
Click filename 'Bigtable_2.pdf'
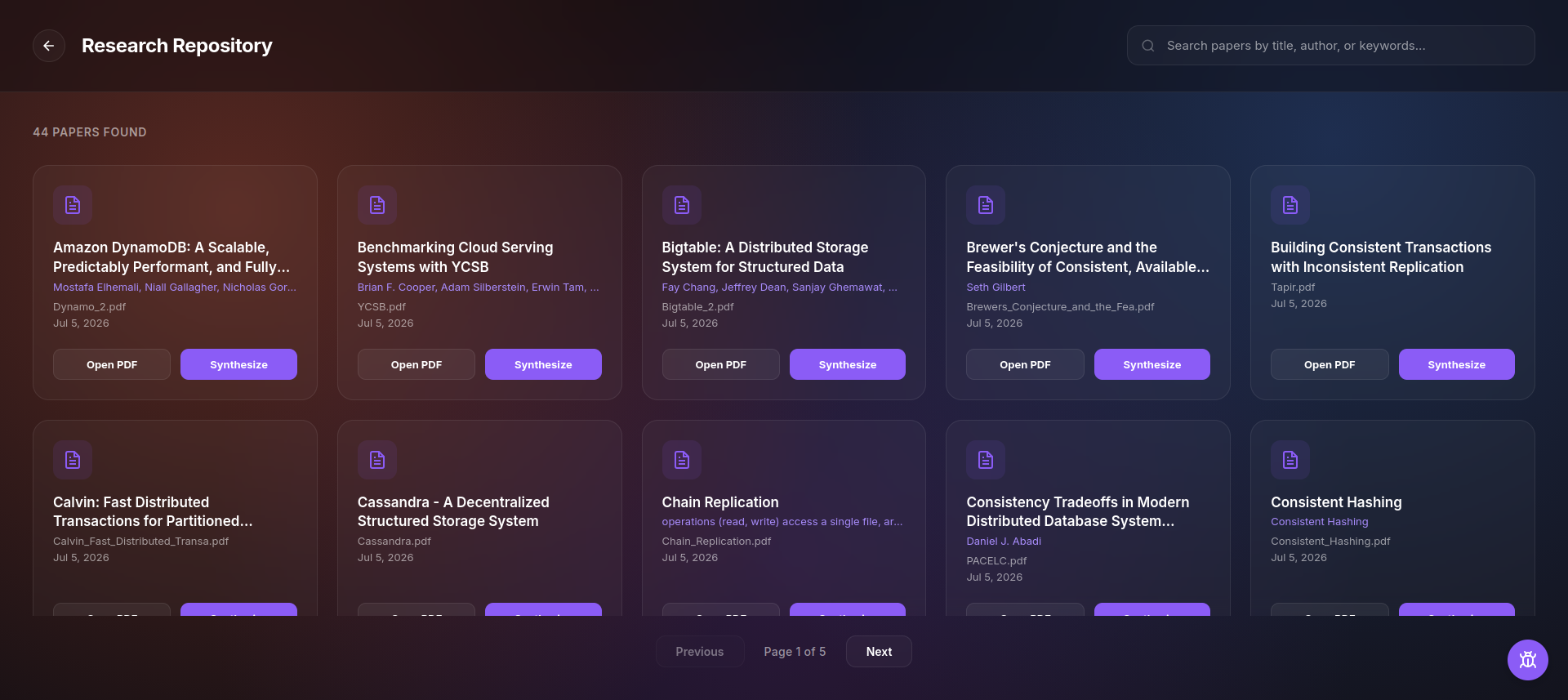coord(698,307)
